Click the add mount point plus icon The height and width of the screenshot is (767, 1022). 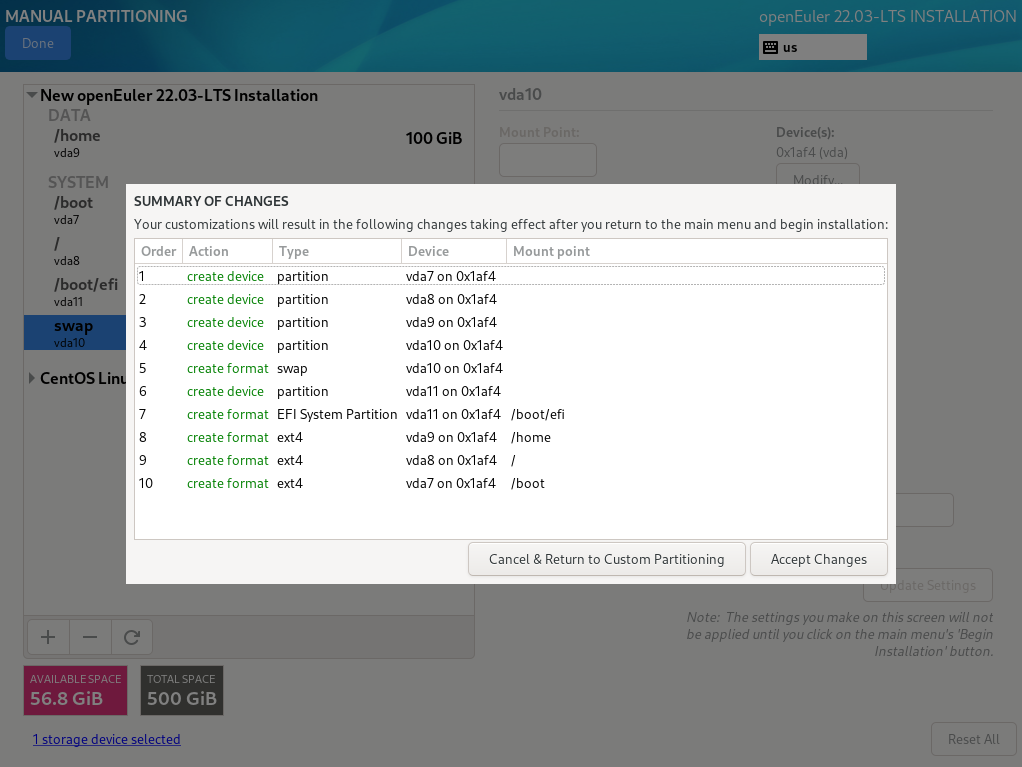tap(48, 637)
